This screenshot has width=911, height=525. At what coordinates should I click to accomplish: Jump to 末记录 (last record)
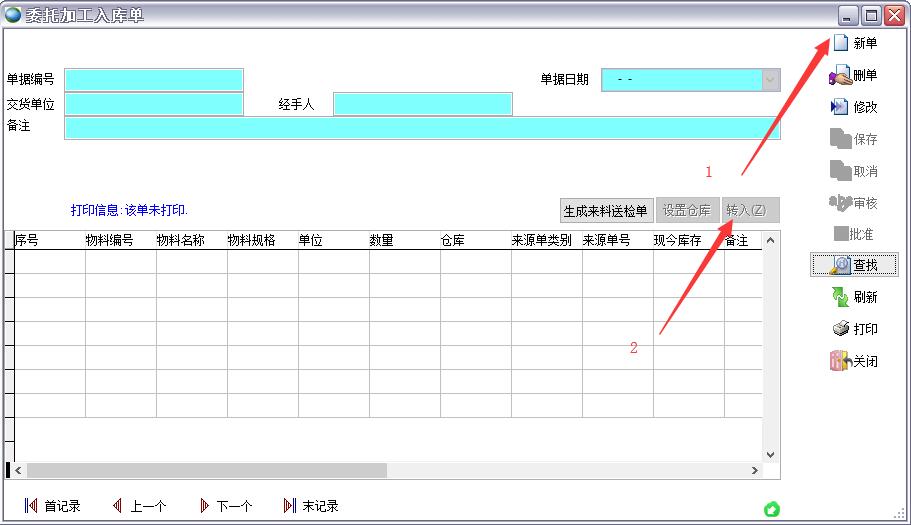[290, 506]
